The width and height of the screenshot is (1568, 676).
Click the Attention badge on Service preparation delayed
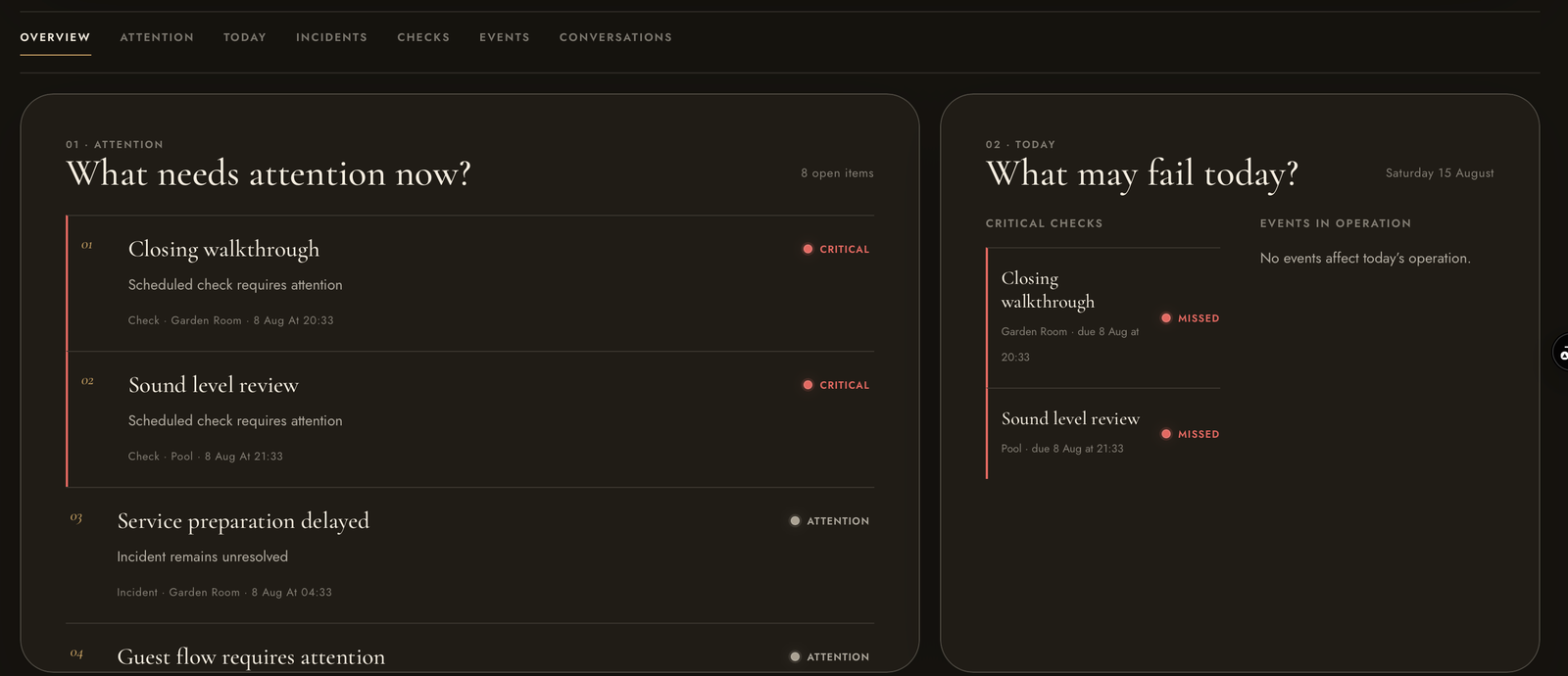tap(829, 521)
